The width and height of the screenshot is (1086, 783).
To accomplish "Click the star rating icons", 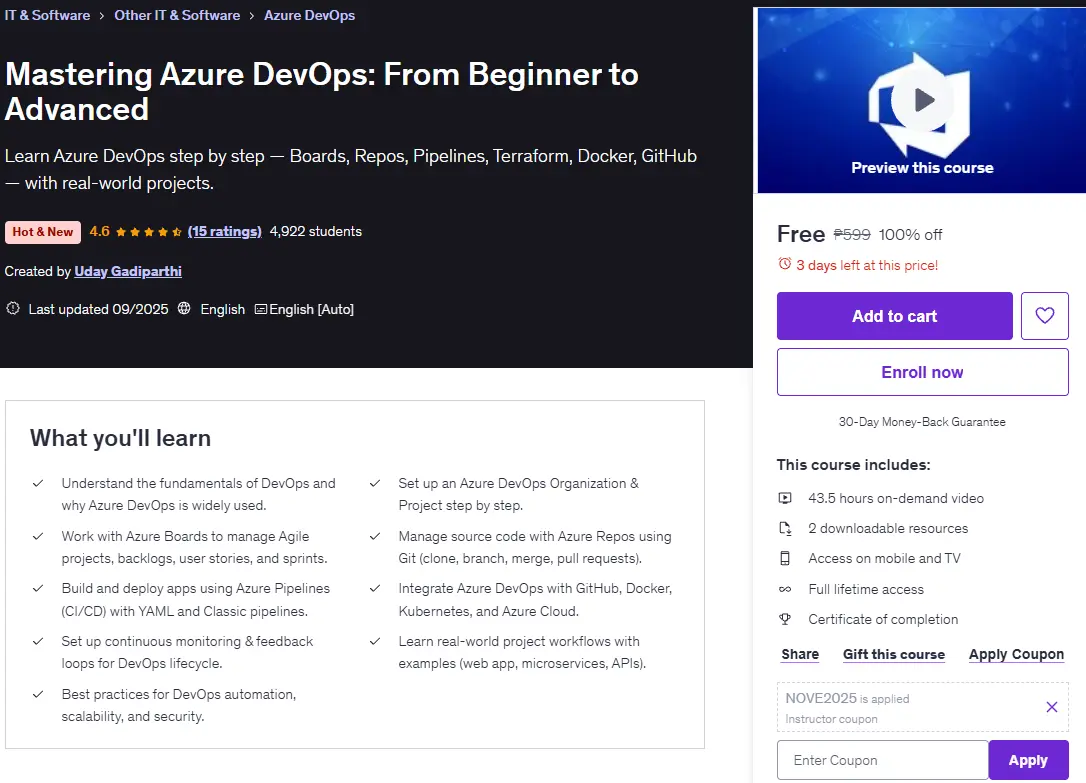I will [x=148, y=232].
